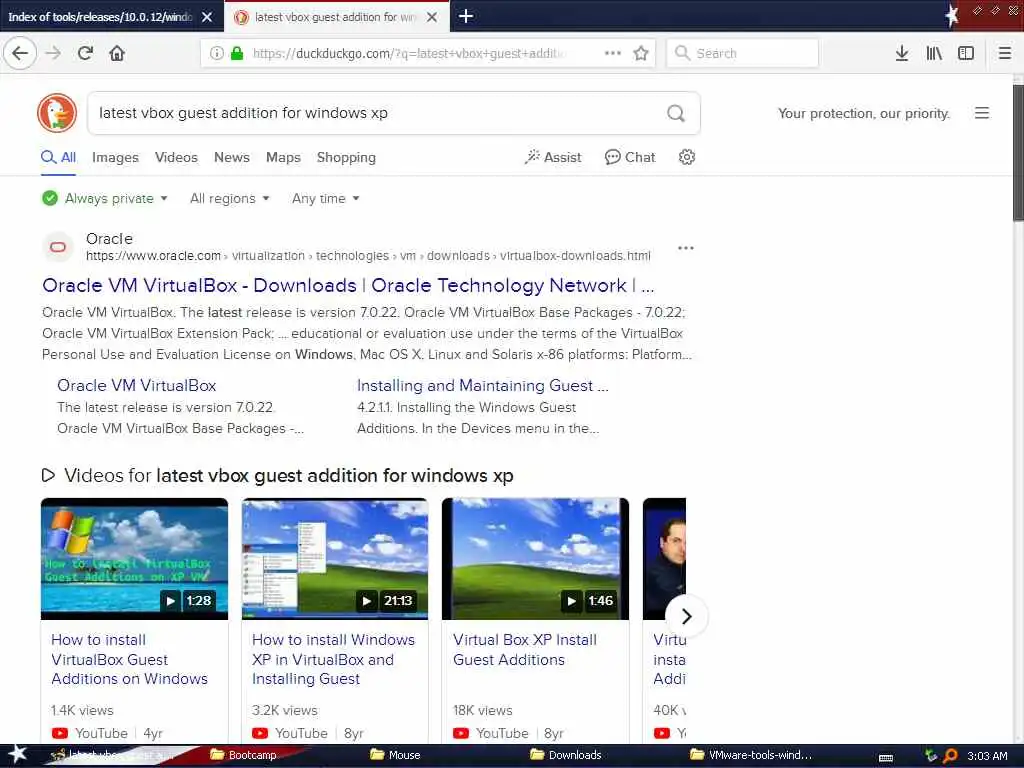Click the Start star button on taskbar
Screen dimensions: 1024x768
click(x=17, y=754)
